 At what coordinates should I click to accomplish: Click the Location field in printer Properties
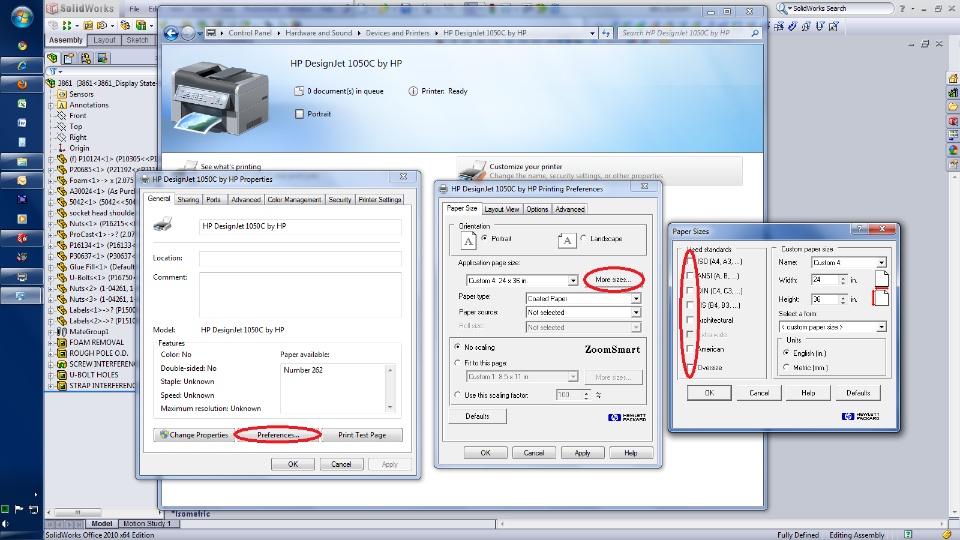point(300,258)
